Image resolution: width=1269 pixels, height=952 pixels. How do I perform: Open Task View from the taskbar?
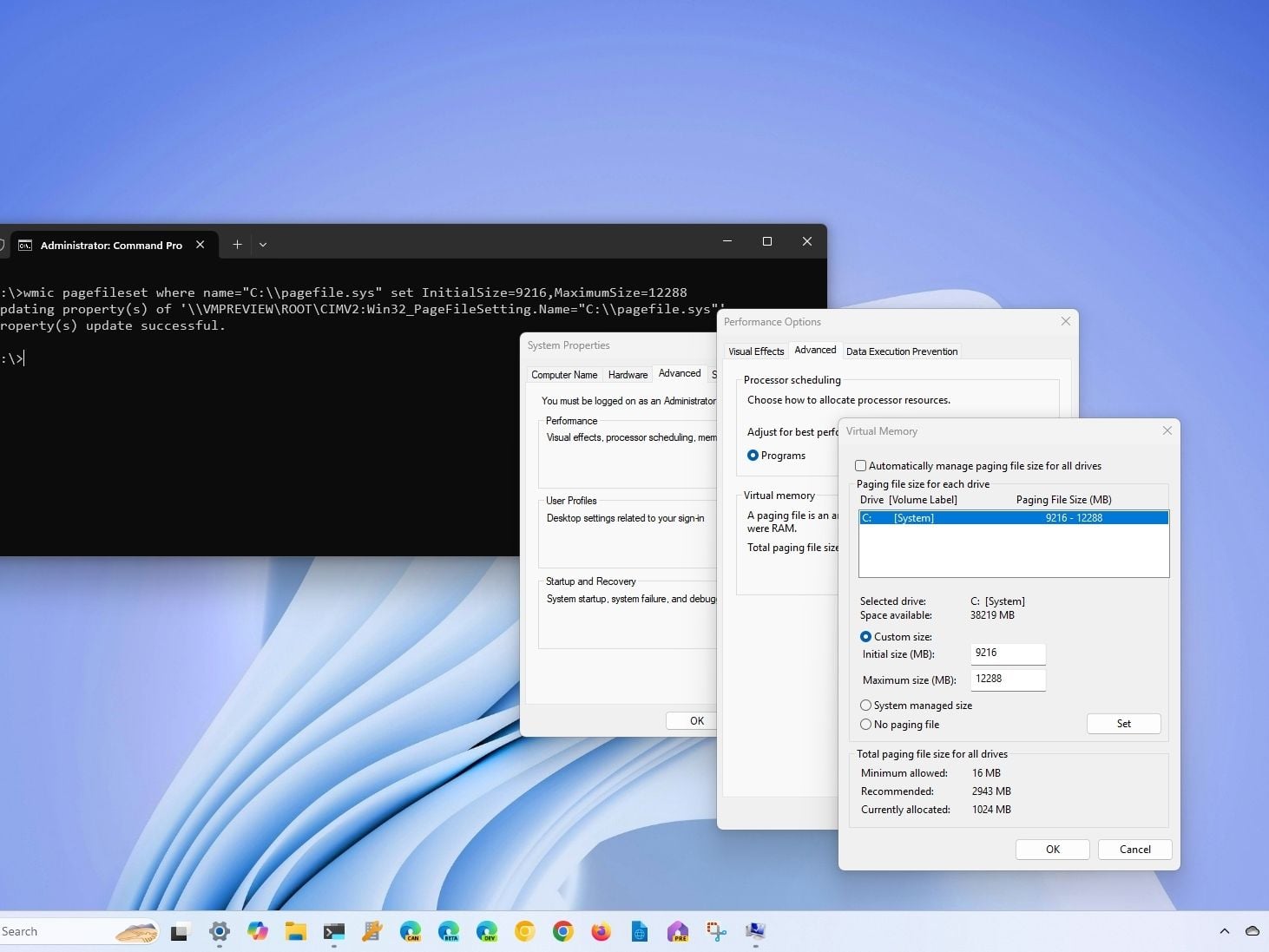click(x=181, y=932)
